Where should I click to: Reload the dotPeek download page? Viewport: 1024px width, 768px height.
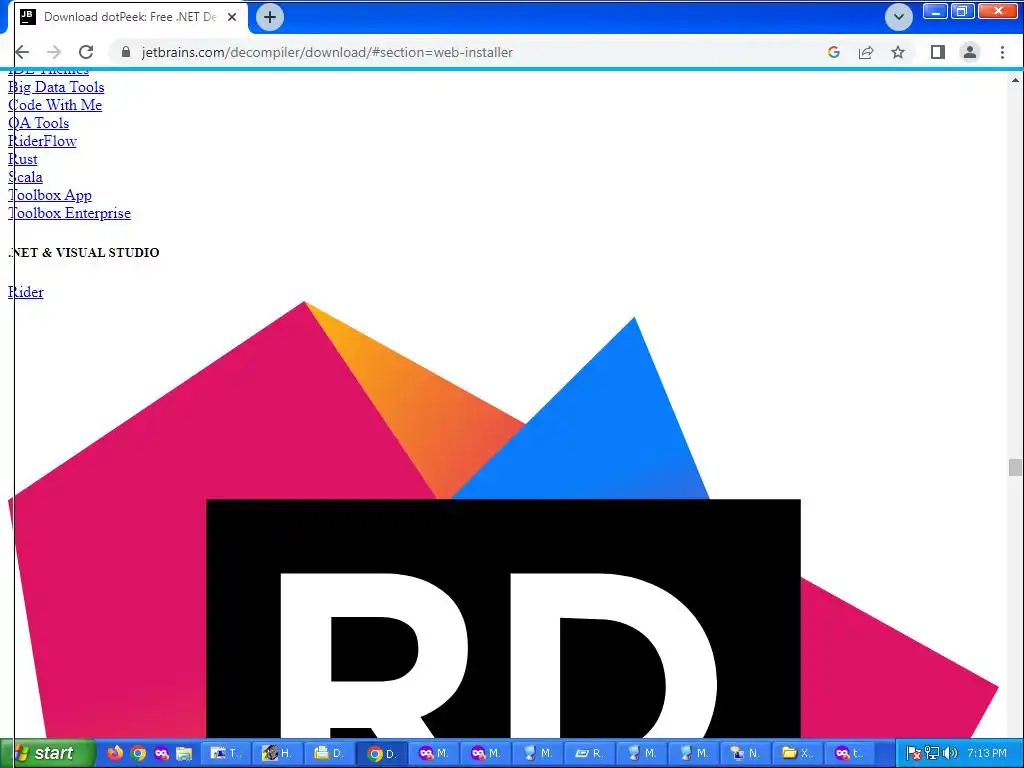point(86,52)
